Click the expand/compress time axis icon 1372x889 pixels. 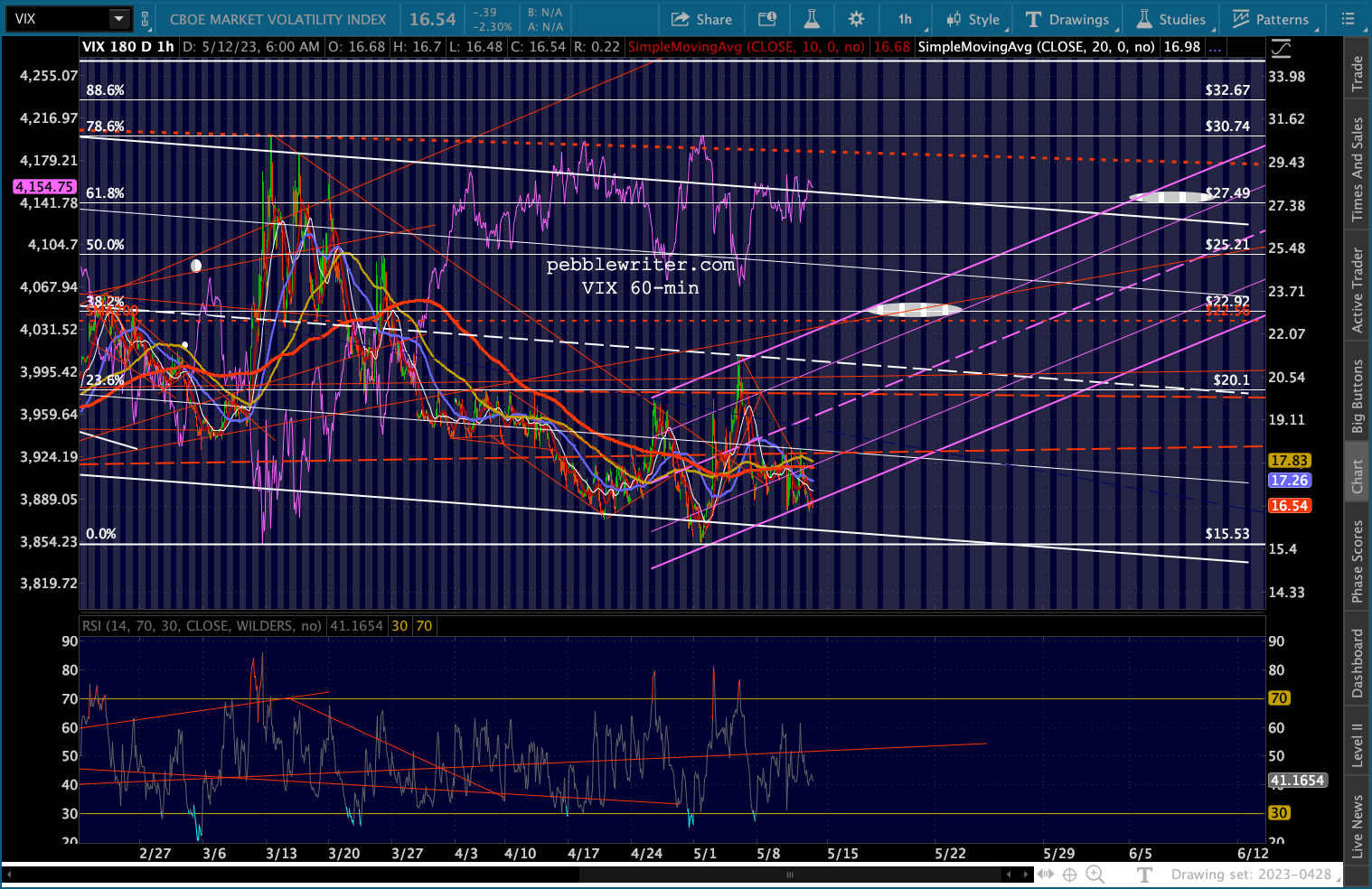[1046, 875]
